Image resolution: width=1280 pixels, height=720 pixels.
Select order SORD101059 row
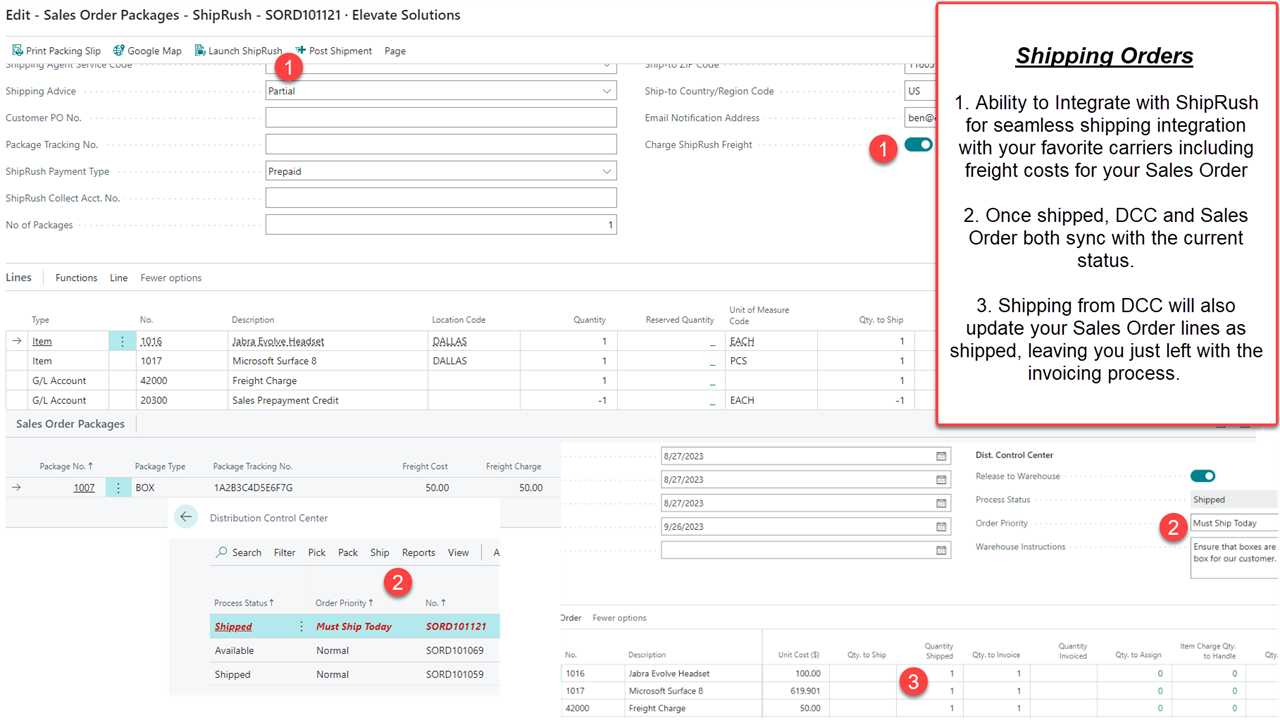pyautogui.click(x=355, y=675)
